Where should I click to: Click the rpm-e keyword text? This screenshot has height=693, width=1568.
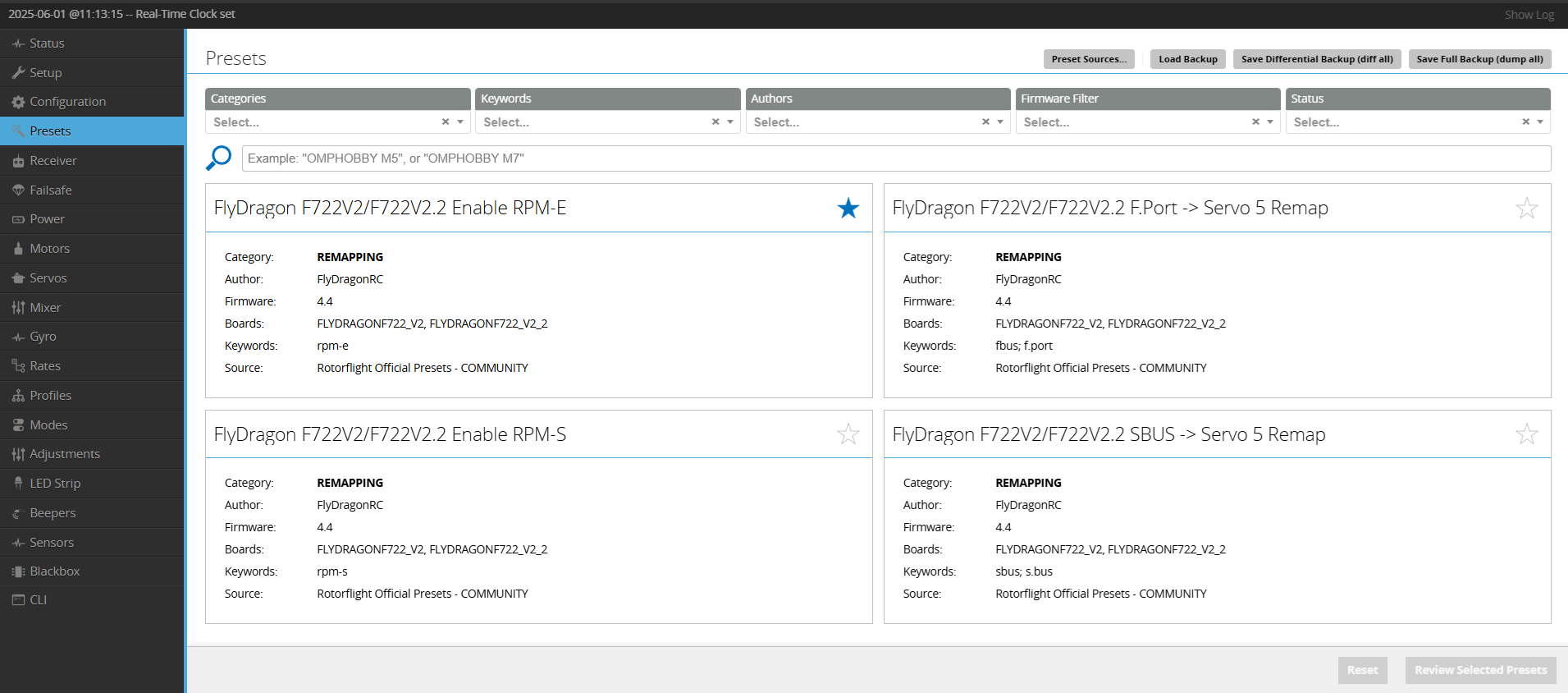point(332,346)
